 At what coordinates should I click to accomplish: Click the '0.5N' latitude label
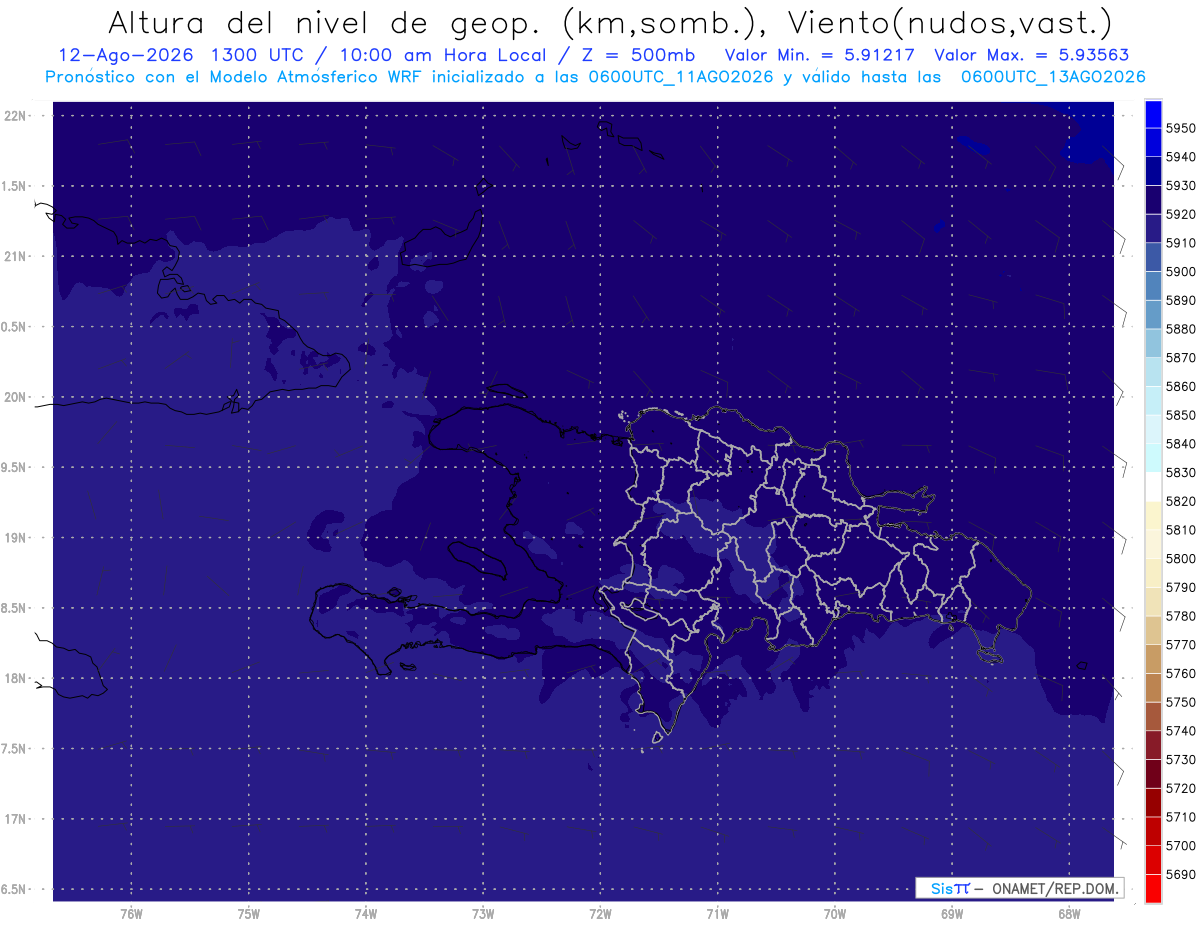click(13, 327)
